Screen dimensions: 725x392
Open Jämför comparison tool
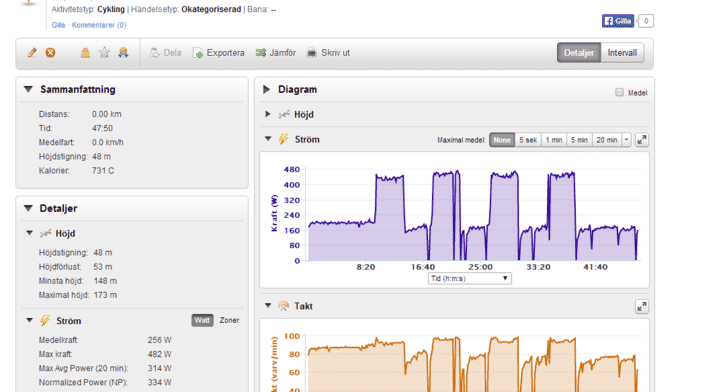[276, 53]
